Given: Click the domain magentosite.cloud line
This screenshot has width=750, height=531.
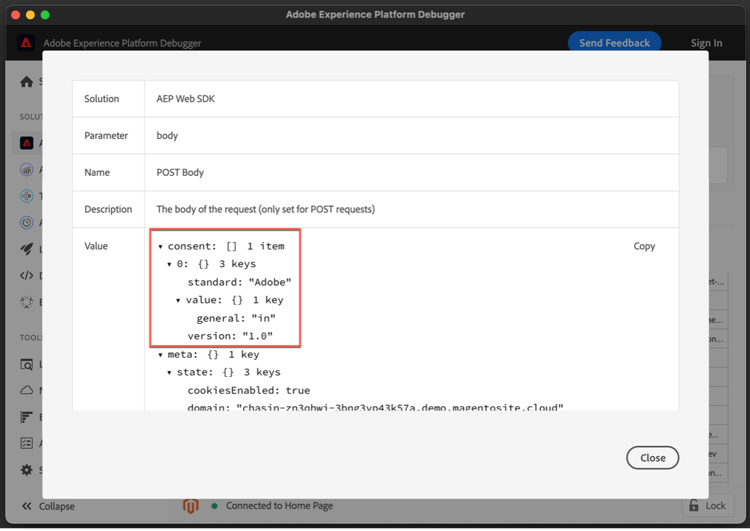Looking at the screenshot, I should 375,407.
